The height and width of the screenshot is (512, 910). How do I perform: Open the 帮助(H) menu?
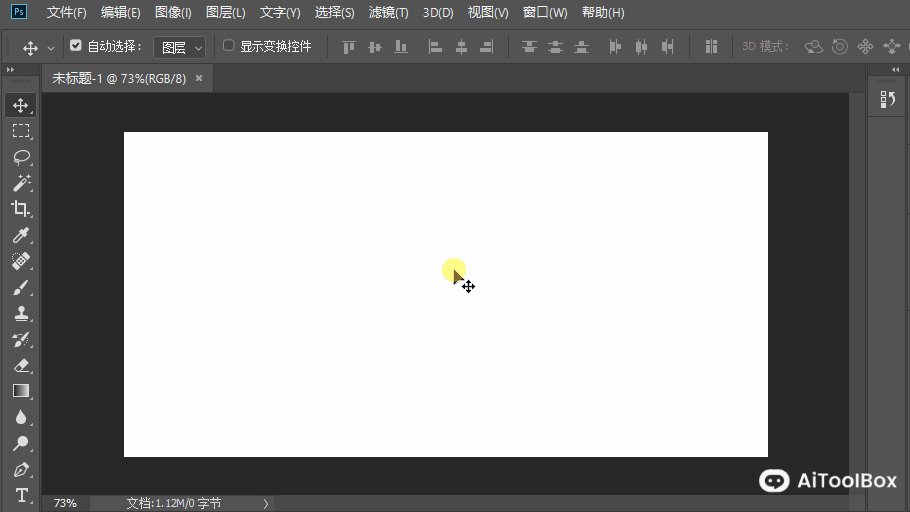point(602,12)
